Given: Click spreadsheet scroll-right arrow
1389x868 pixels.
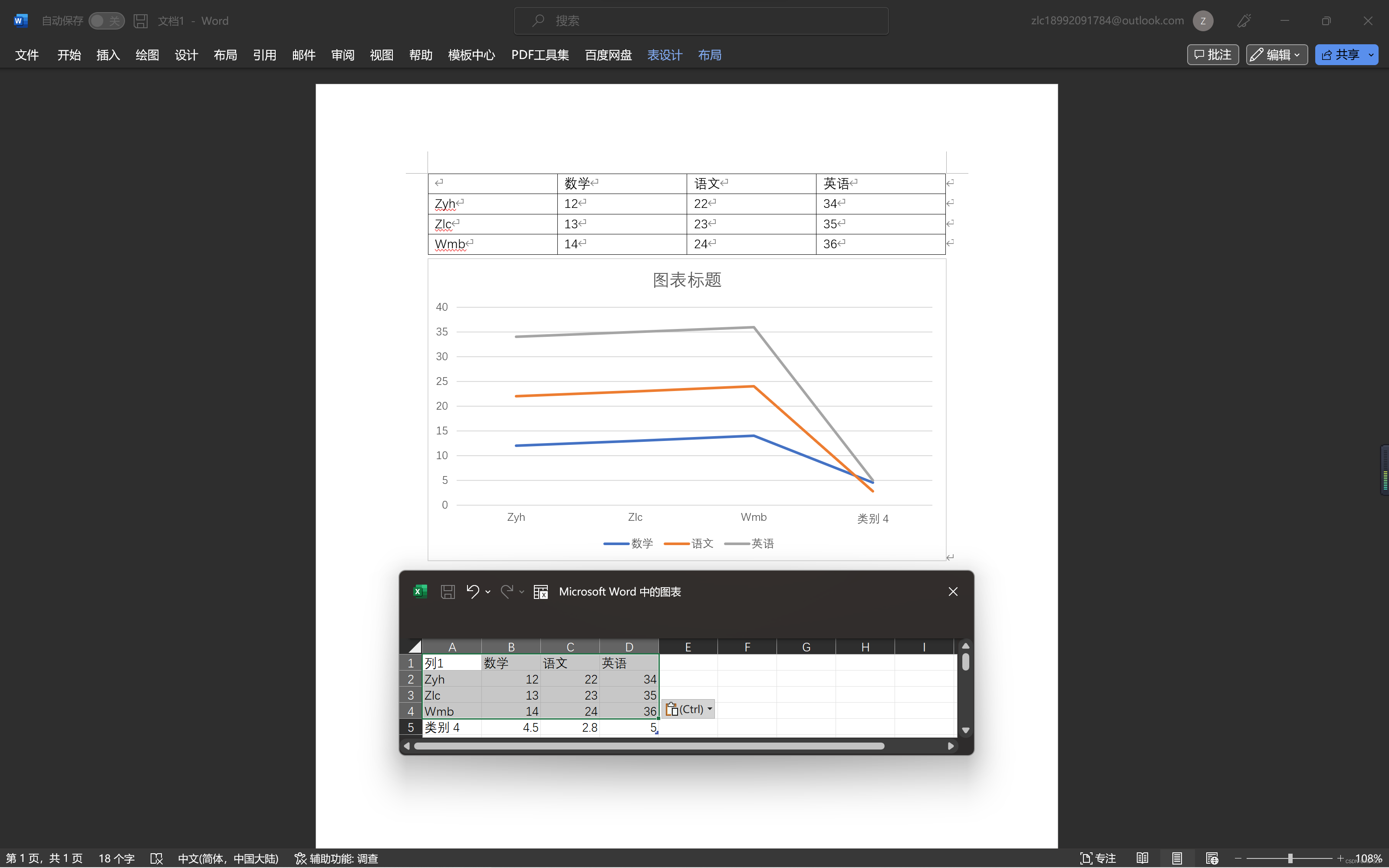Looking at the screenshot, I should coord(951,746).
